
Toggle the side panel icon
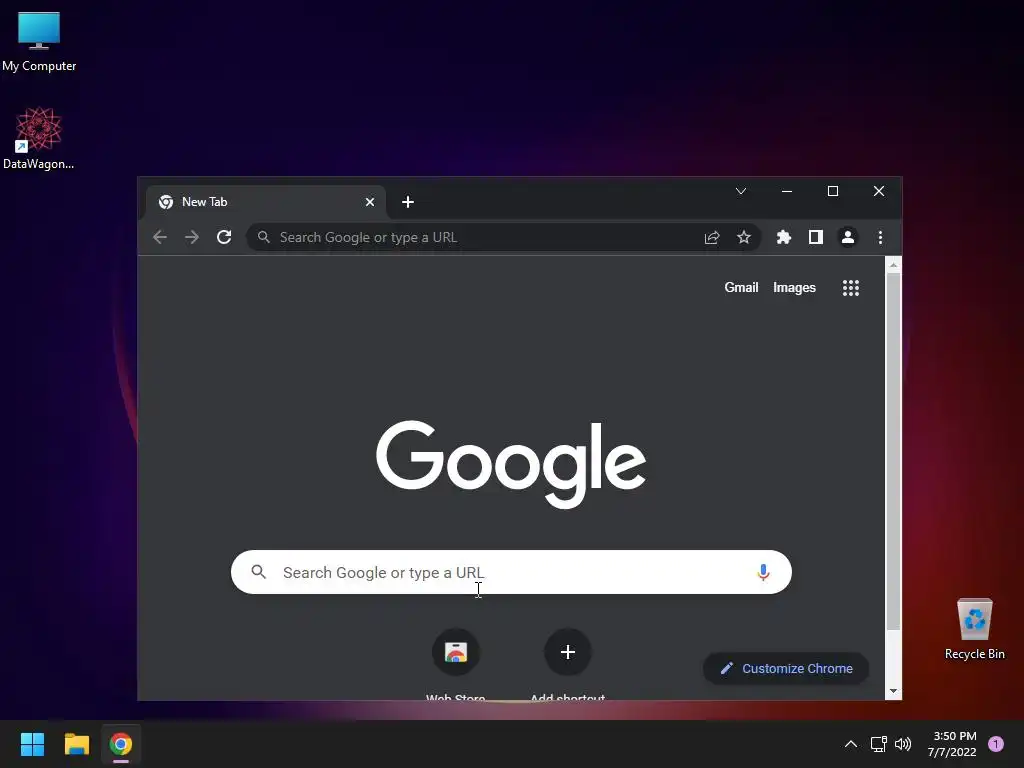816,237
